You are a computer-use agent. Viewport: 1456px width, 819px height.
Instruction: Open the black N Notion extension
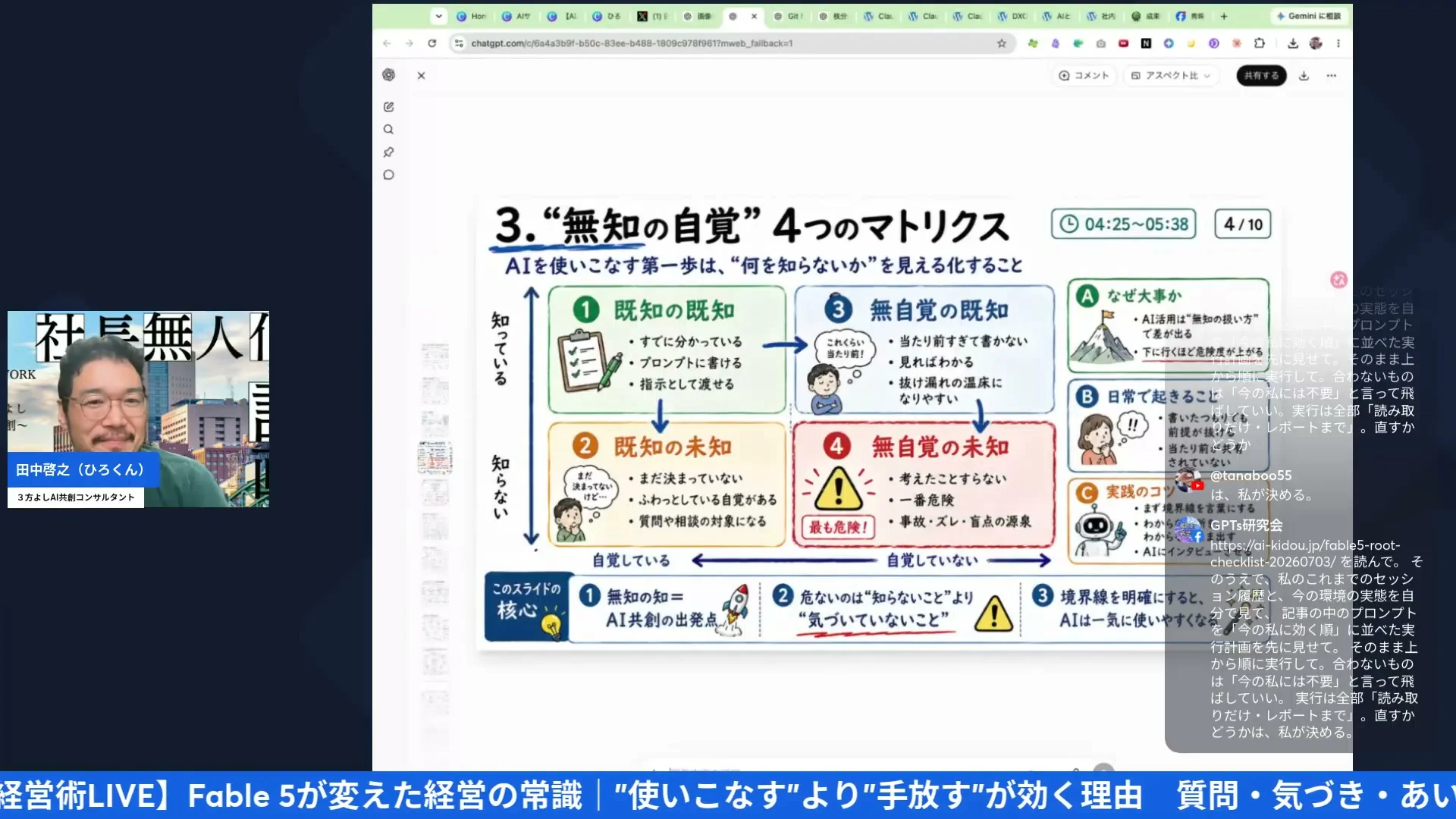click(x=1146, y=43)
